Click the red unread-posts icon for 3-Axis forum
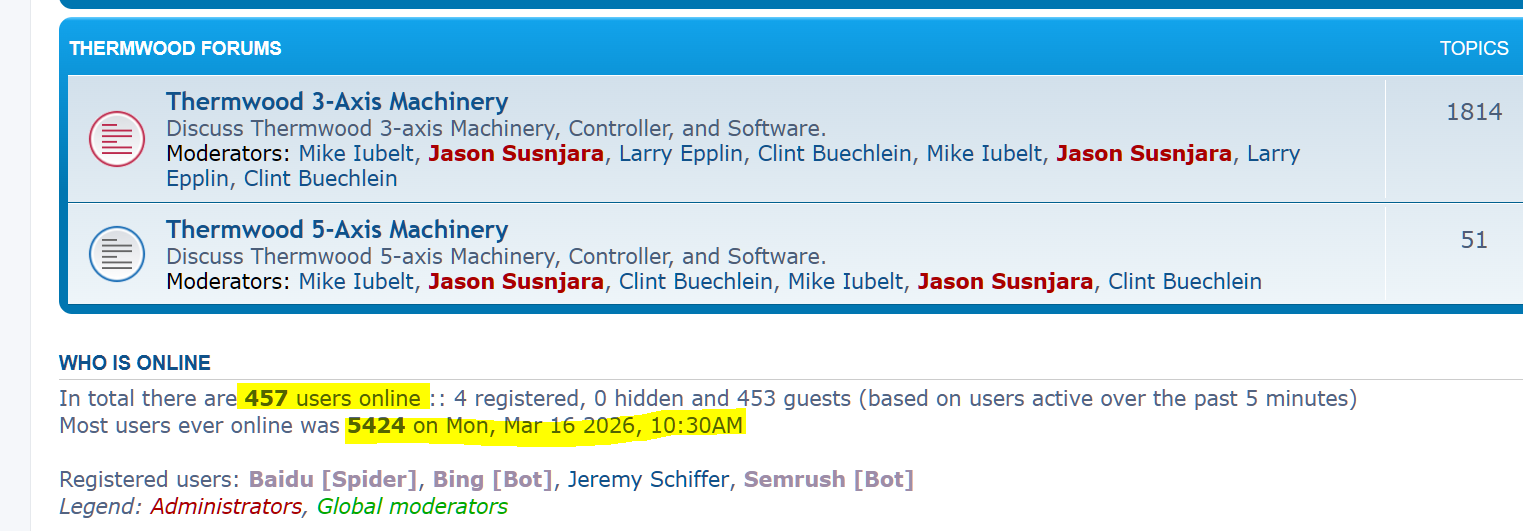This screenshot has width=1523, height=531. click(x=118, y=139)
